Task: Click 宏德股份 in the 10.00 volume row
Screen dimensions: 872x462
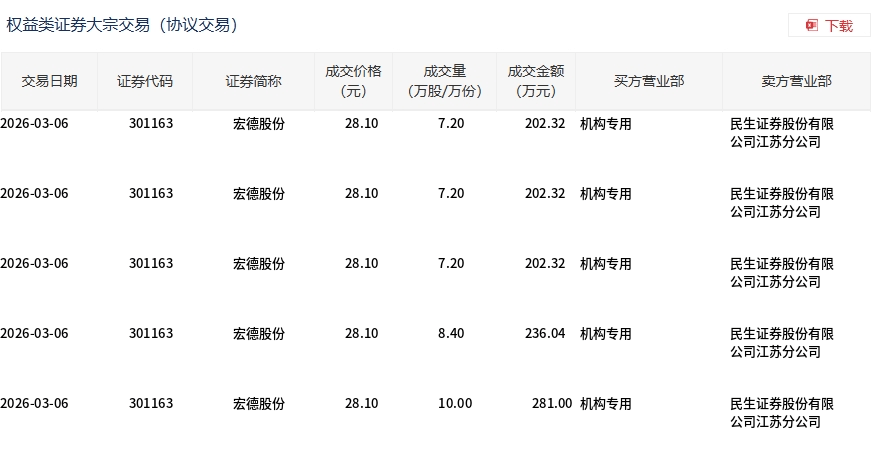Action: pos(259,404)
